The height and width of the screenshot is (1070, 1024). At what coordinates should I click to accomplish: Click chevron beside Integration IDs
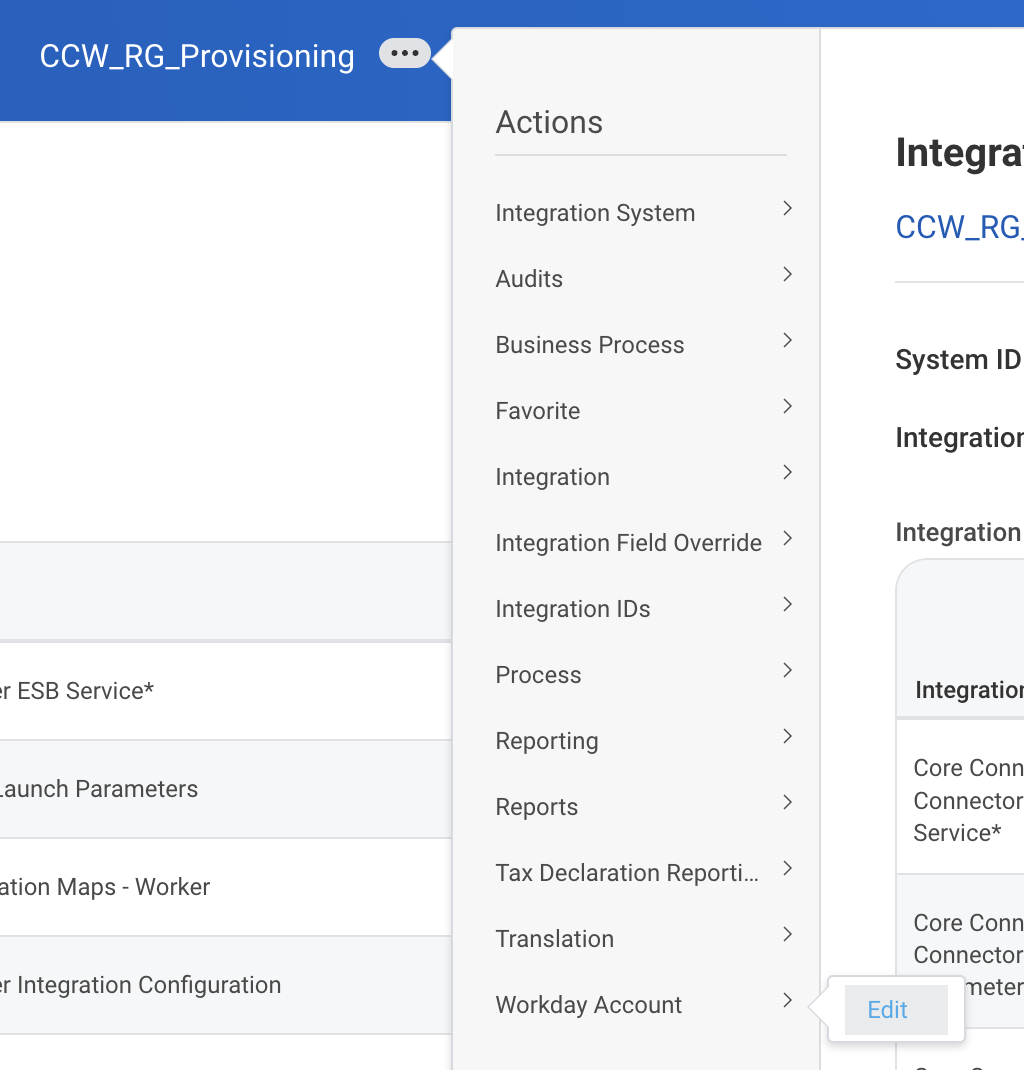pos(787,605)
